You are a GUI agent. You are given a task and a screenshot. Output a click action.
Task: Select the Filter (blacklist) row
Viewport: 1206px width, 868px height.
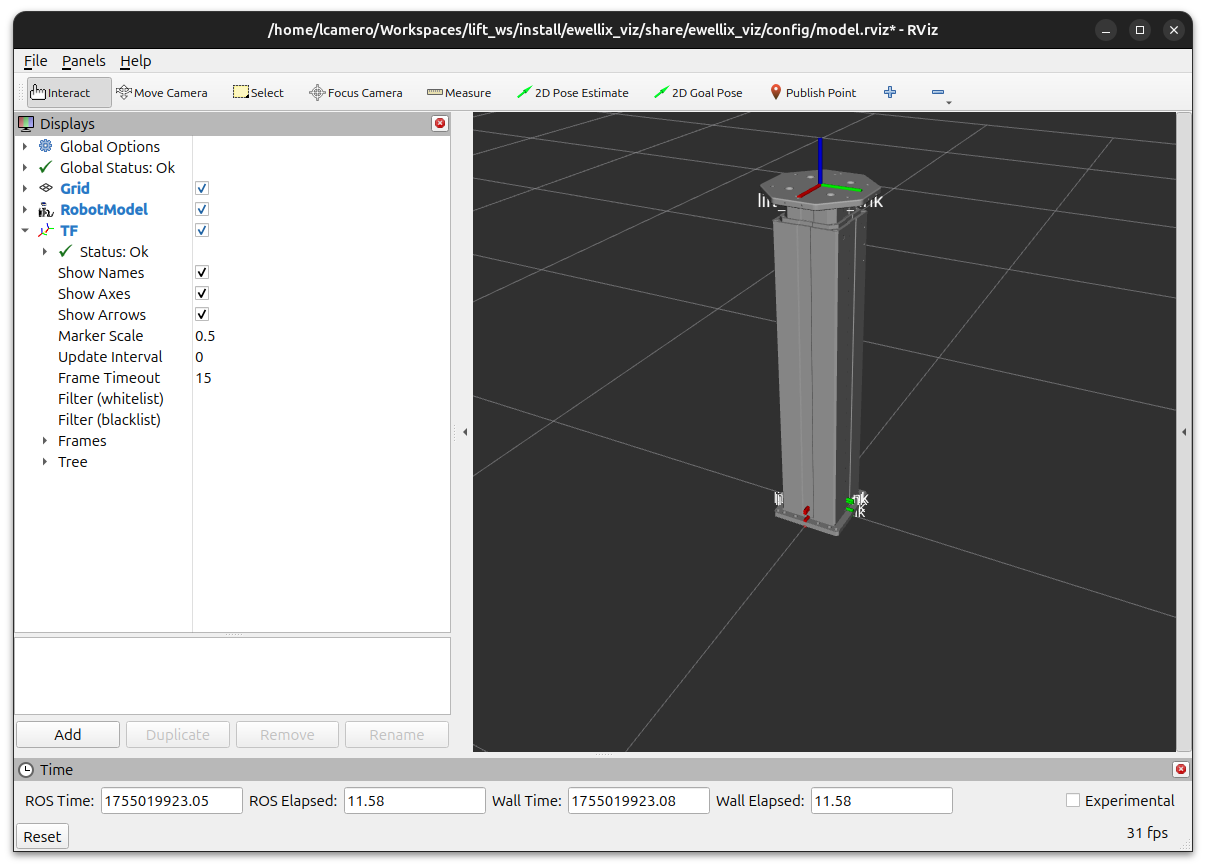tap(232, 419)
